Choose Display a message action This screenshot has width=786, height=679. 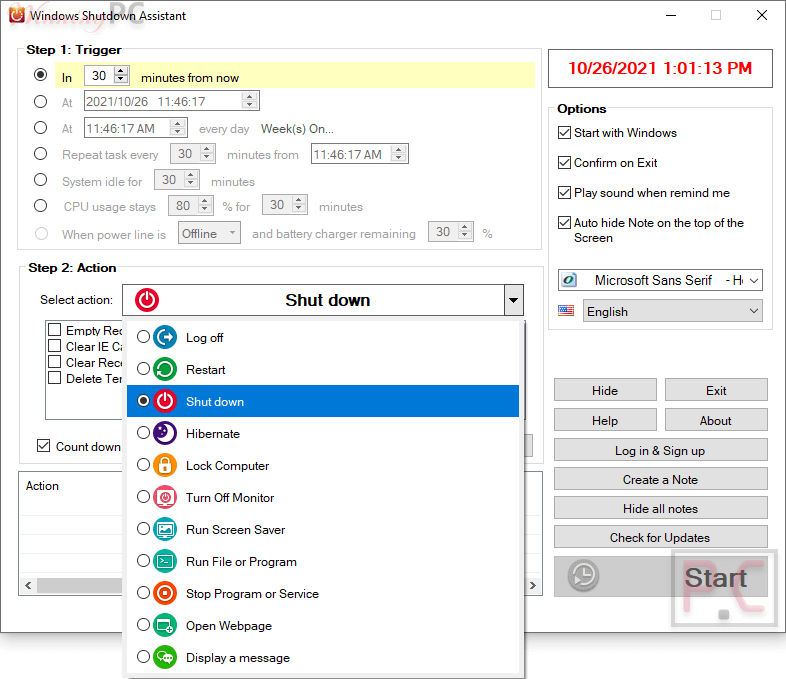coord(323,657)
